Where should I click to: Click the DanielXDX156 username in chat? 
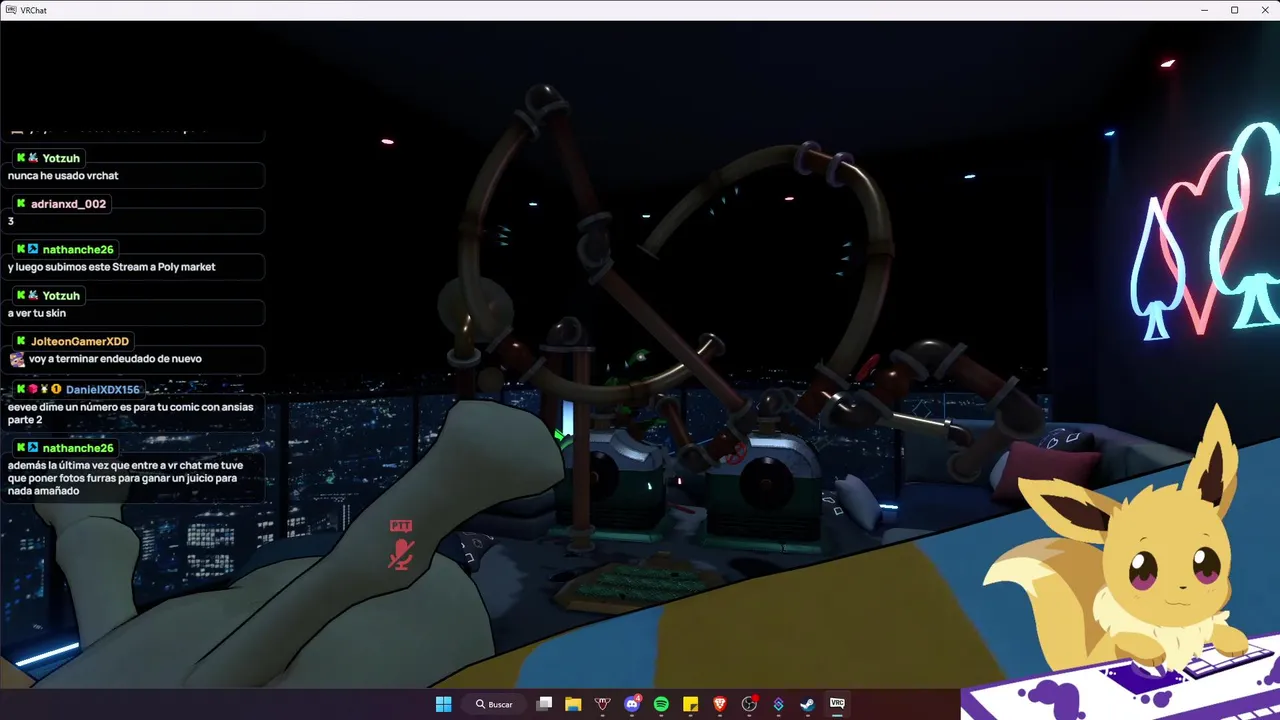[x=103, y=389]
